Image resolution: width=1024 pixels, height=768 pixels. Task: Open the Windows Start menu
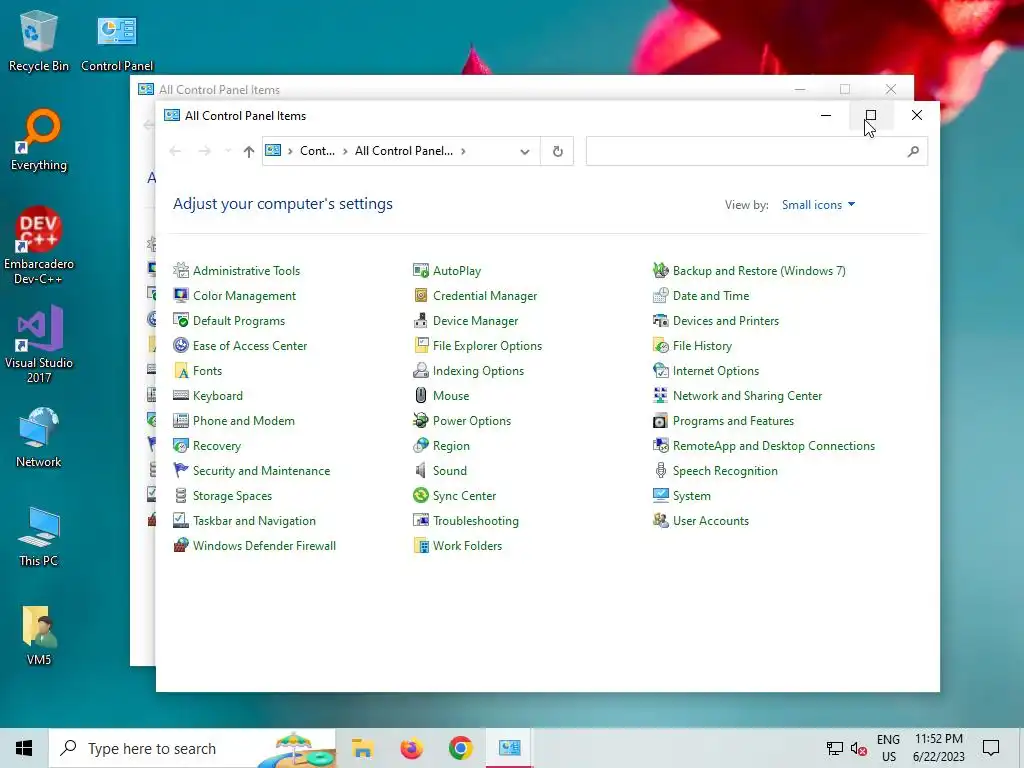point(24,748)
